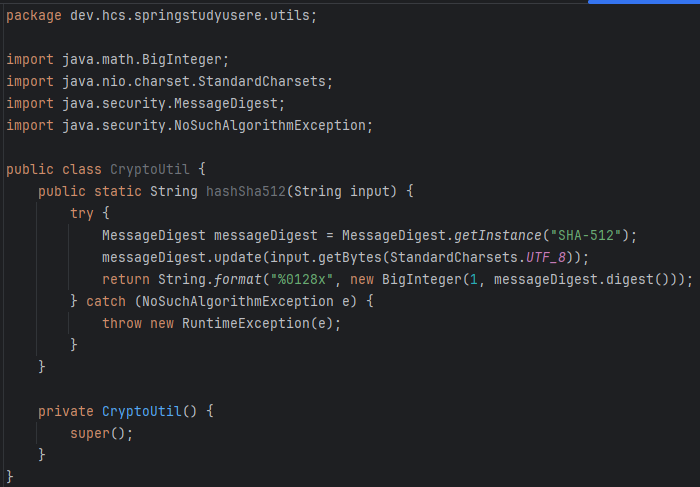700x487 pixels.
Task: Click the getInstance method call
Action: point(497,235)
